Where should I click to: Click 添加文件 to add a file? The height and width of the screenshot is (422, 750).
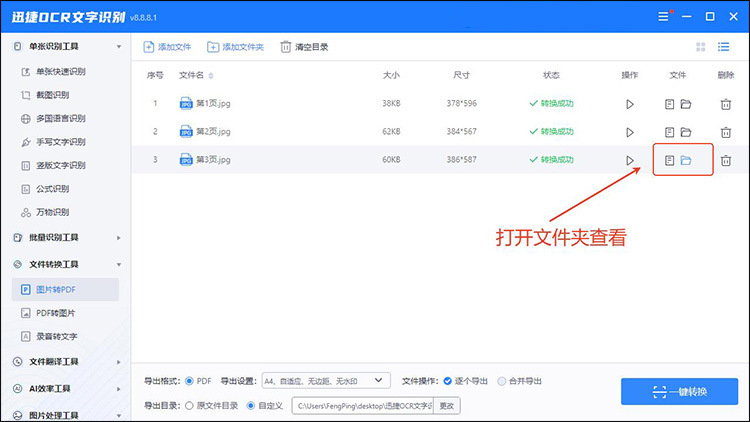pyautogui.click(x=167, y=47)
